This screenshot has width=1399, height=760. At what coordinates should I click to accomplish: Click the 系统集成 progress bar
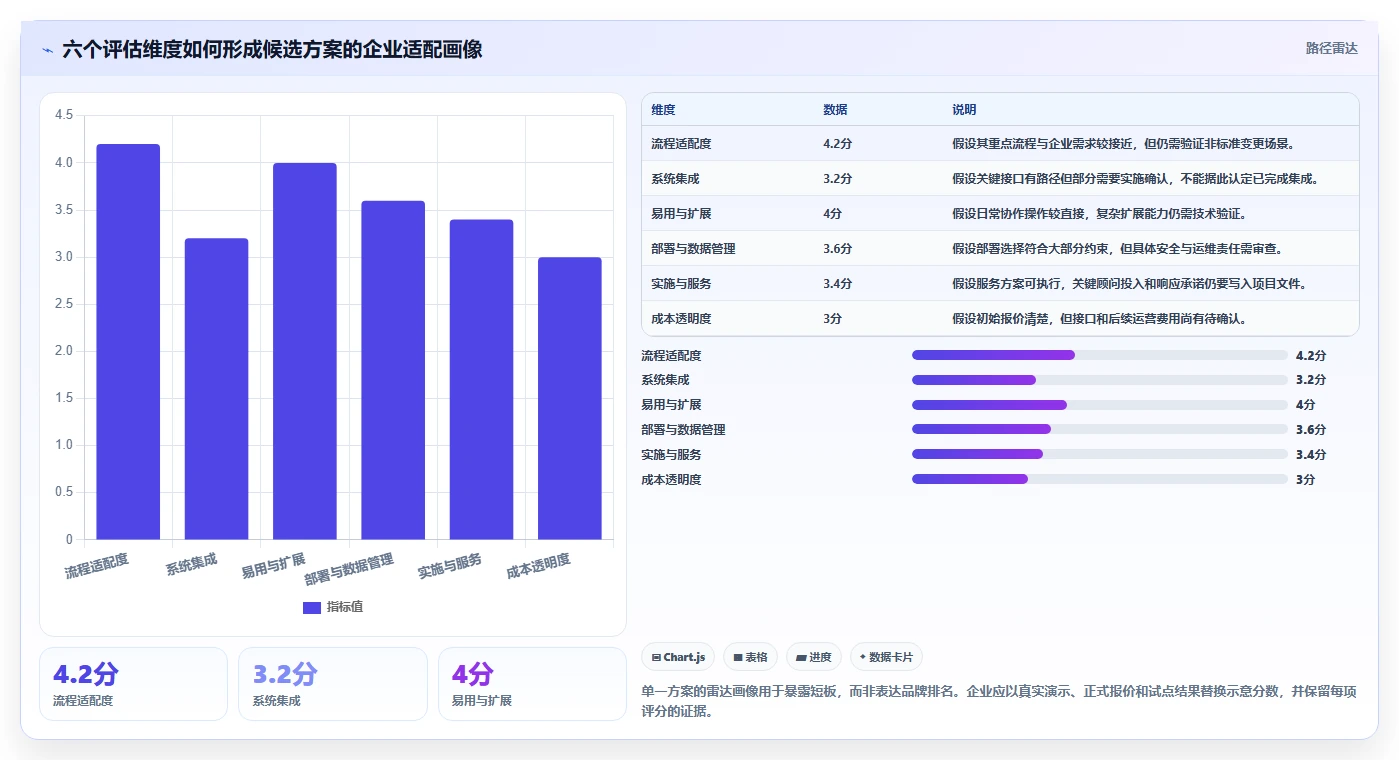point(1100,380)
